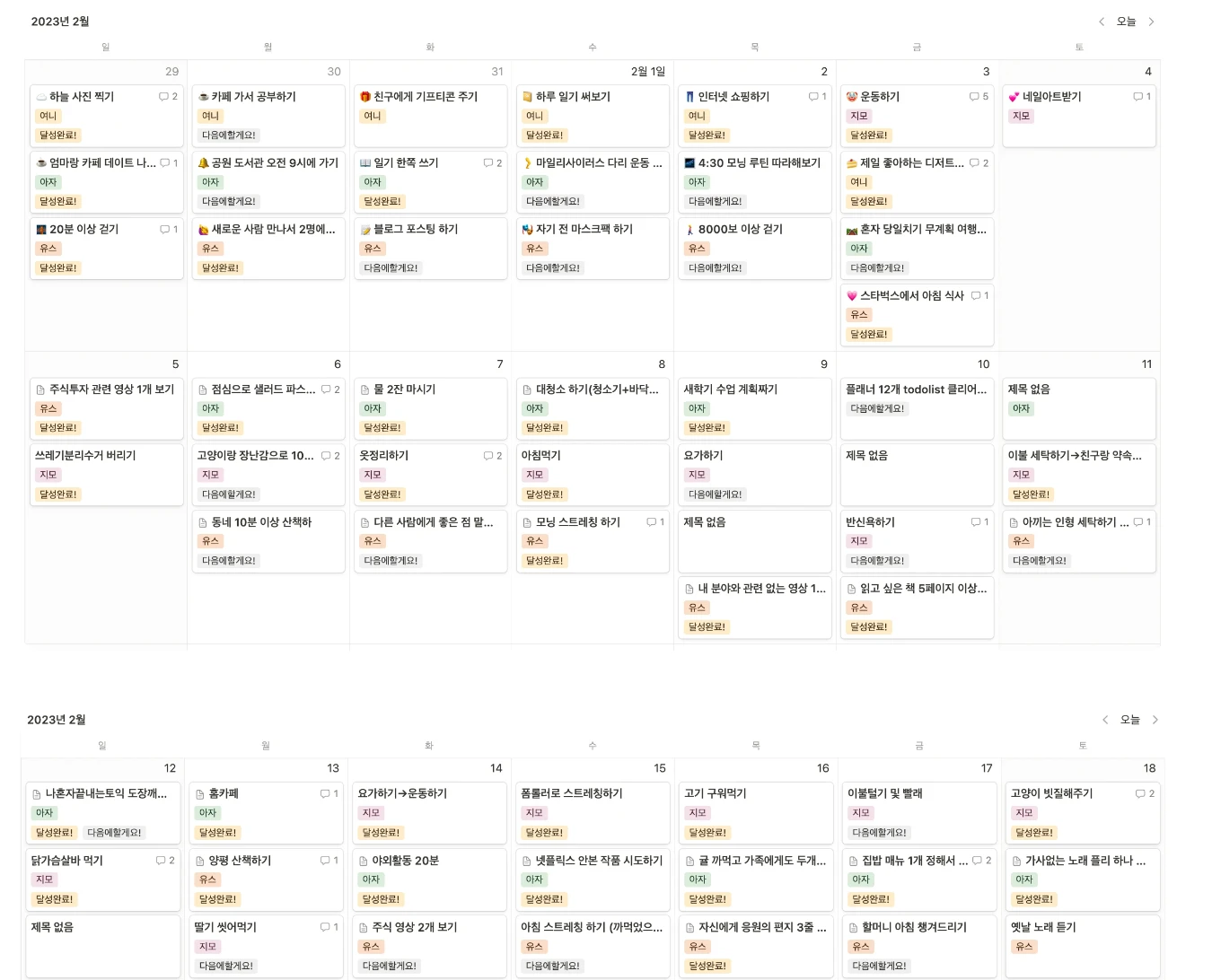Click the 오늘 button on the bottom calendar
Screen dimensions: 1212x980
coord(1130,719)
